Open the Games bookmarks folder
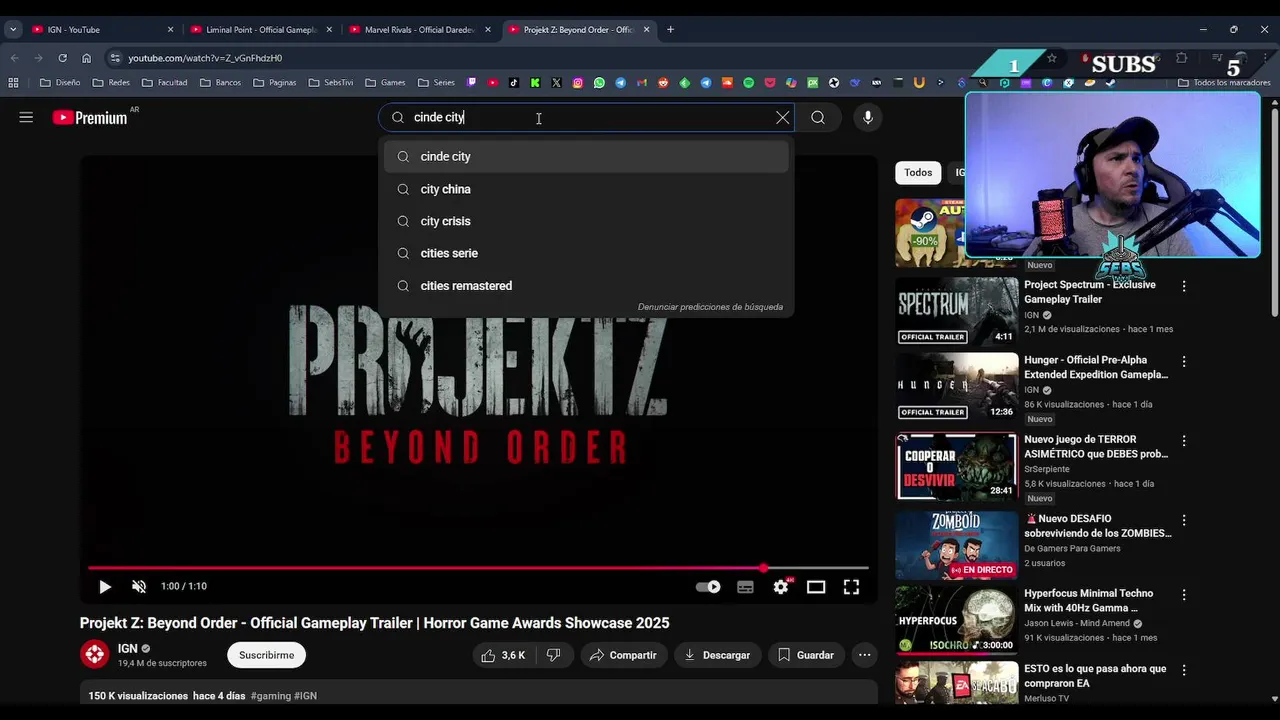 (385, 83)
